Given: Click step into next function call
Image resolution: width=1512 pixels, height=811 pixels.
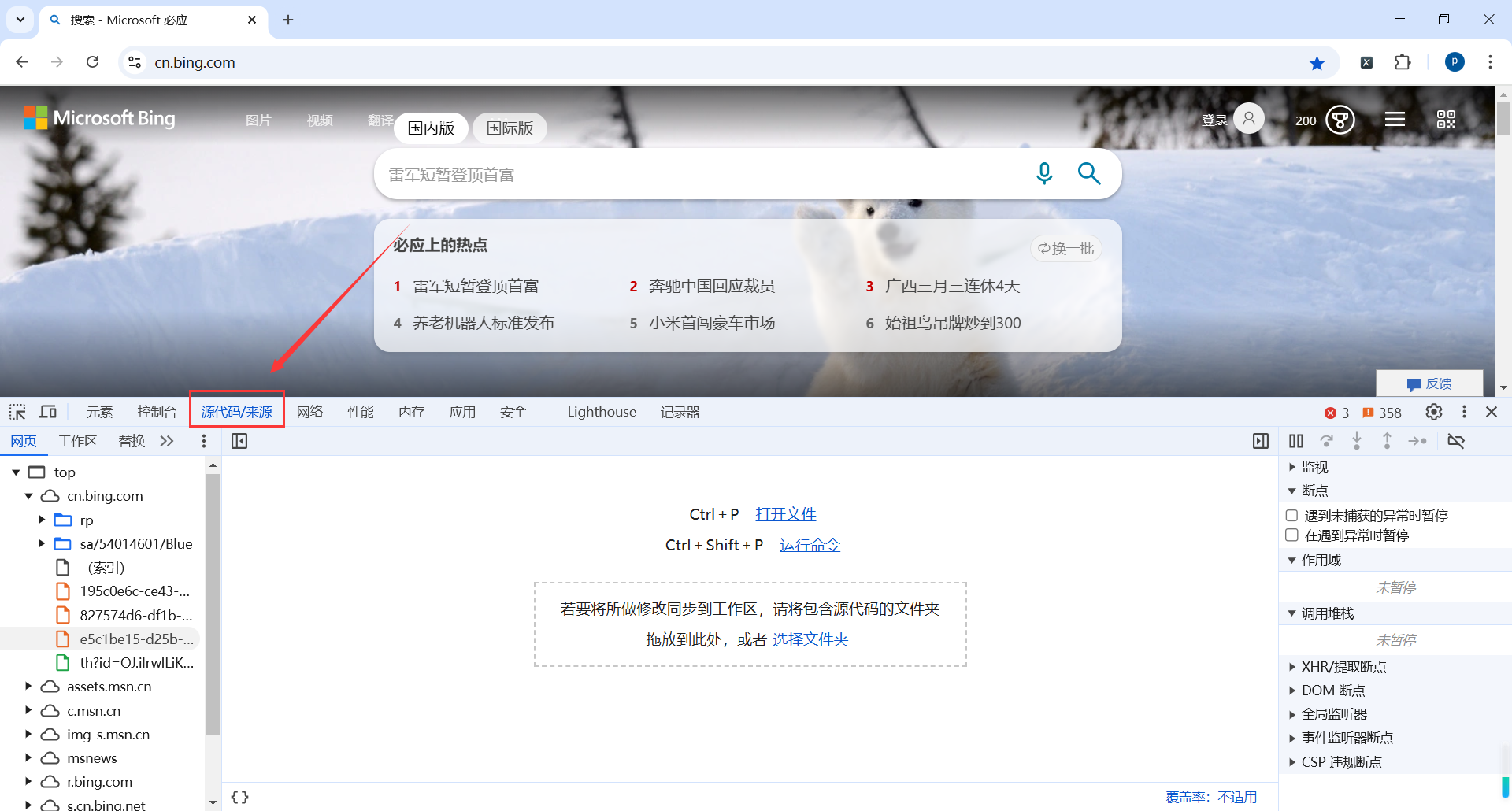Looking at the screenshot, I should tap(1357, 441).
